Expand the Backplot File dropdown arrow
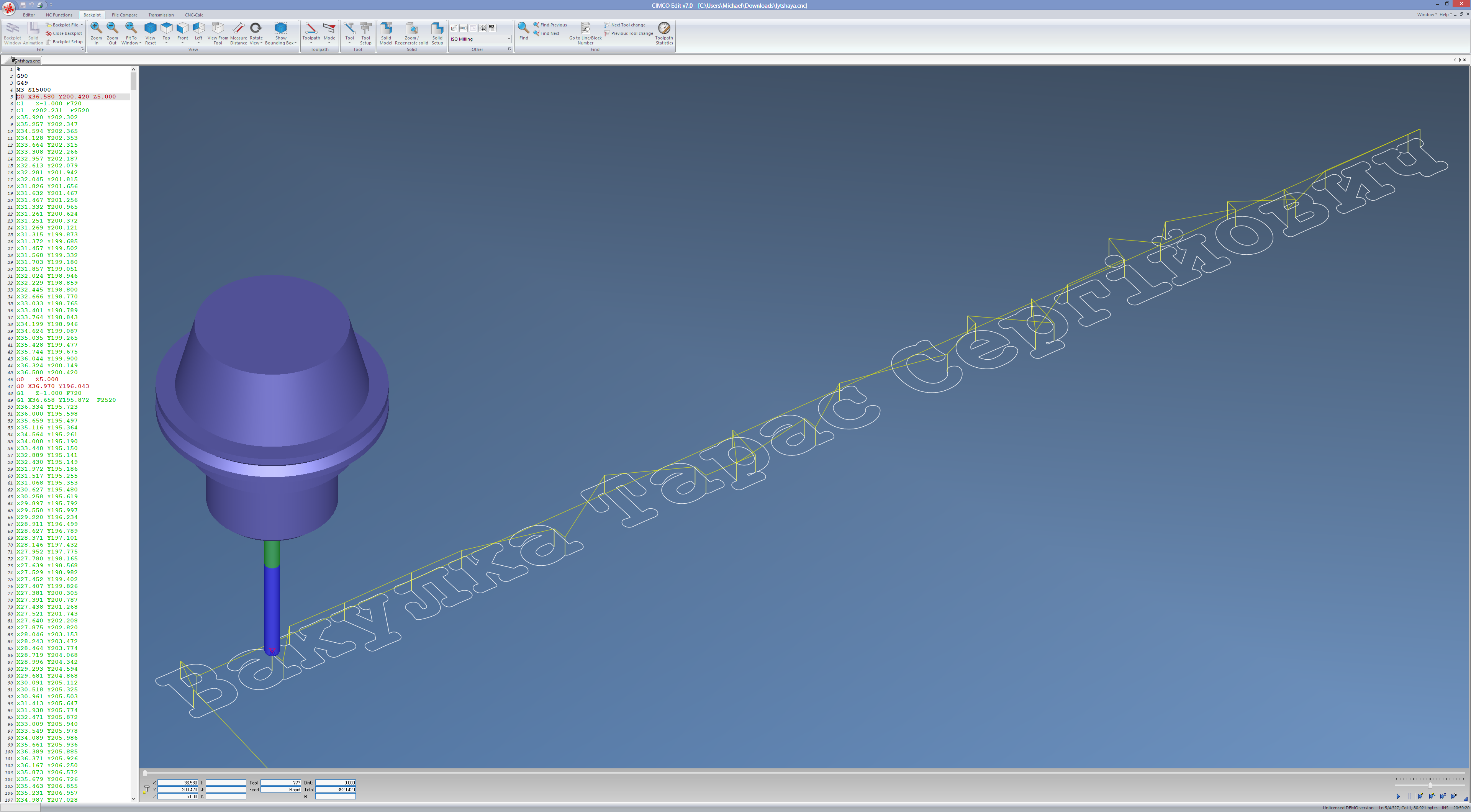This screenshot has width=1471, height=812. coord(82,25)
